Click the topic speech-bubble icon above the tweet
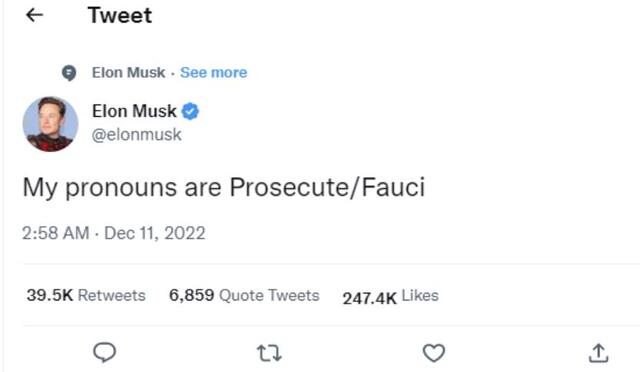The image size is (640, 372). tap(69, 73)
